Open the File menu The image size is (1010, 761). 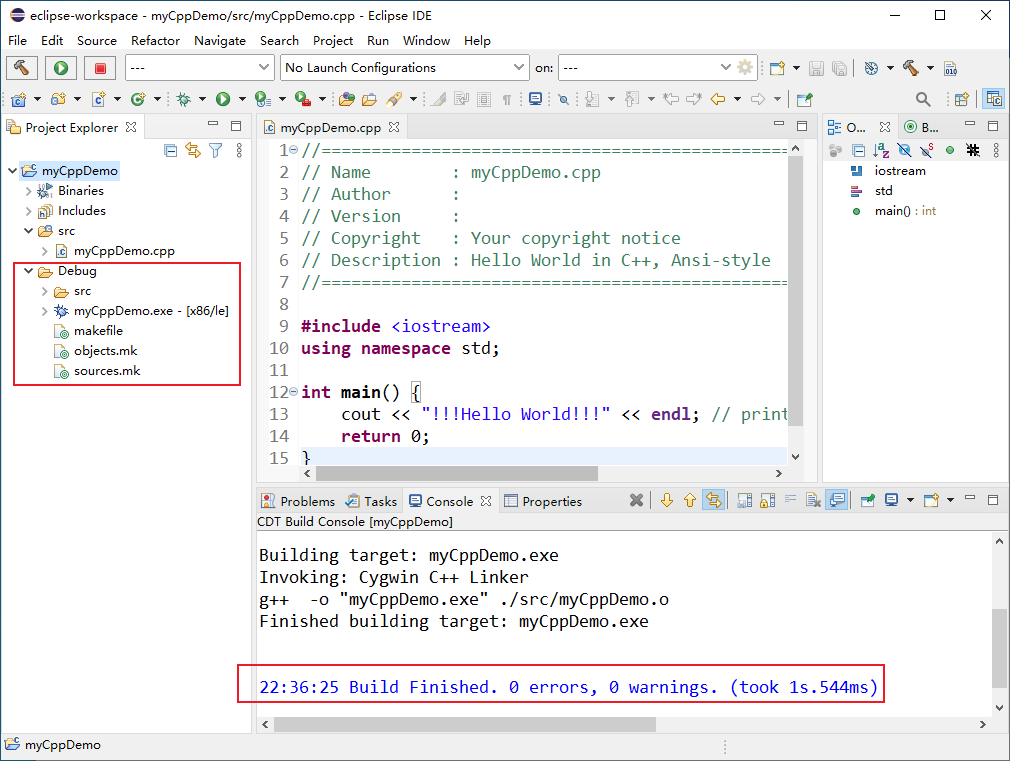click(17, 41)
